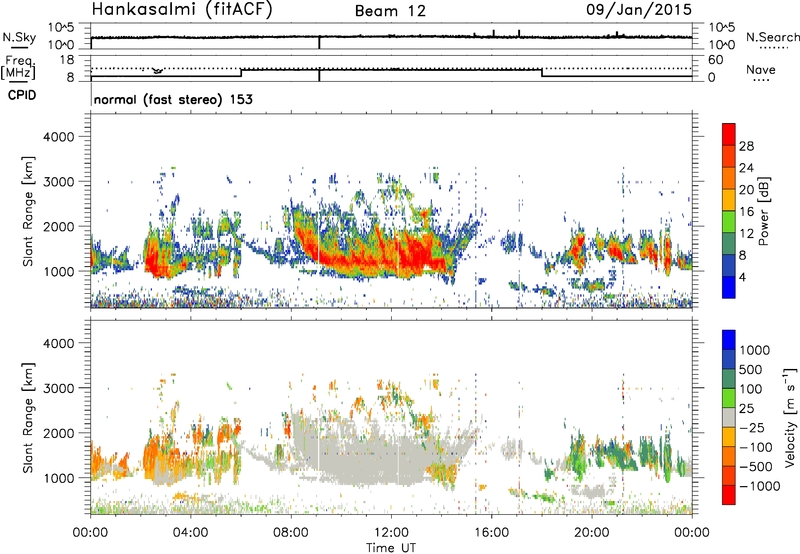Click '1000' on the velocity panel axis

pos(59,478)
